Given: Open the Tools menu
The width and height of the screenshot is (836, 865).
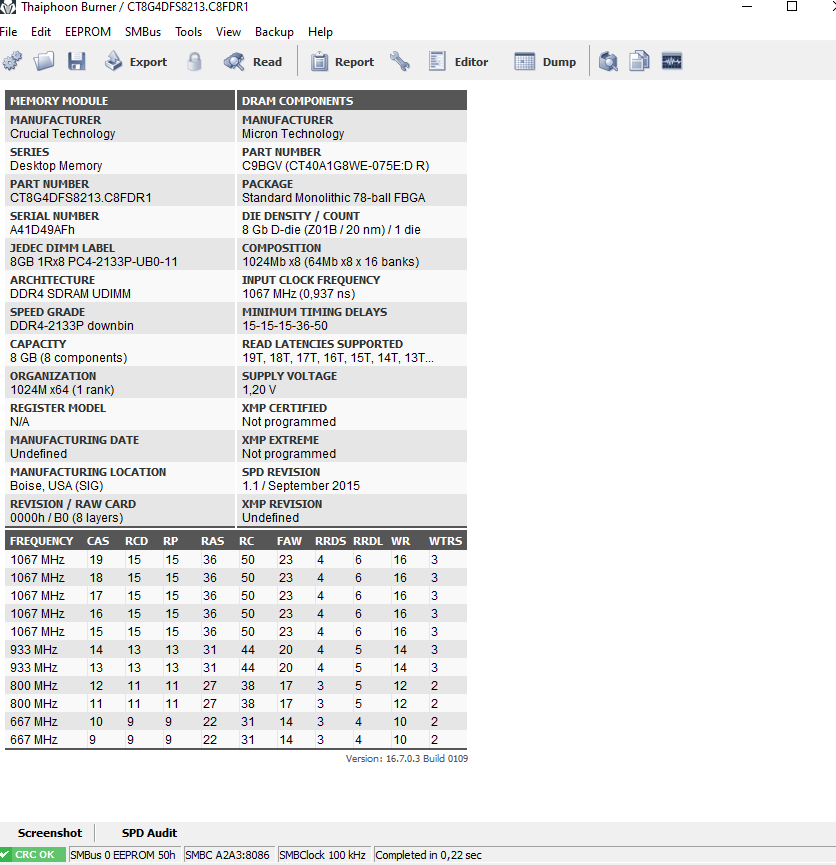Looking at the screenshot, I should pos(189,32).
